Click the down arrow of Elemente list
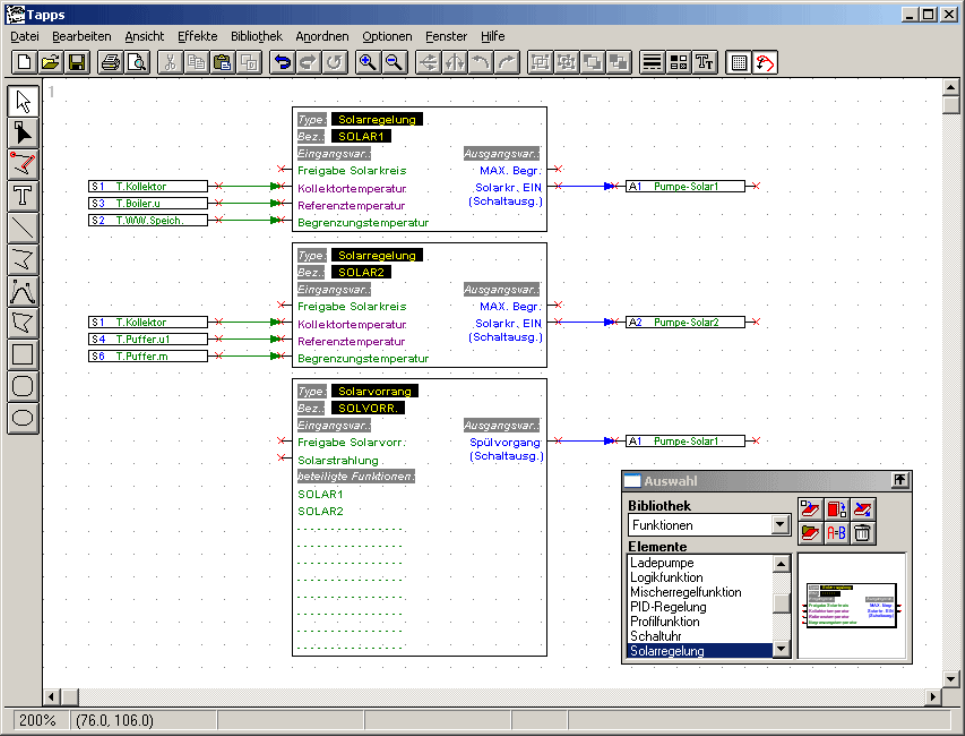The width and height of the screenshot is (965, 736). click(x=781, y=650)
